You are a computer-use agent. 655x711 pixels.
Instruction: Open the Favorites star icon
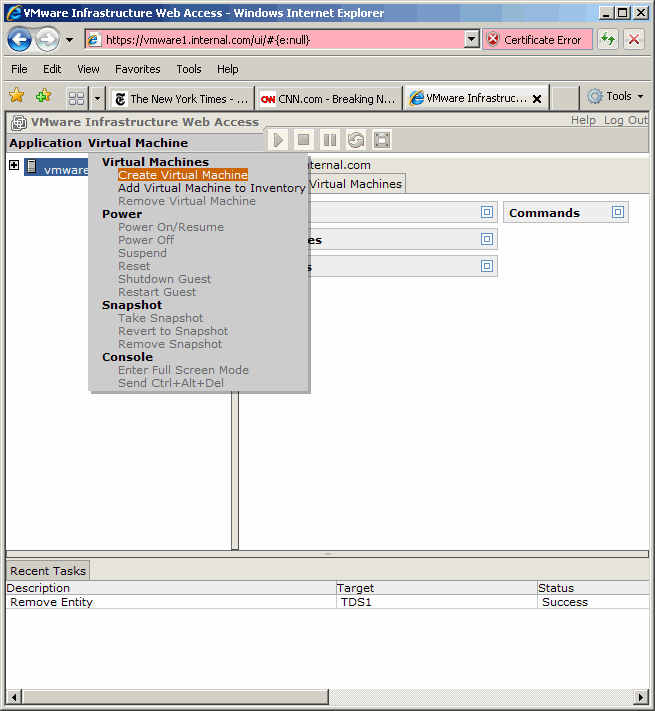click(x=17, y=97)
